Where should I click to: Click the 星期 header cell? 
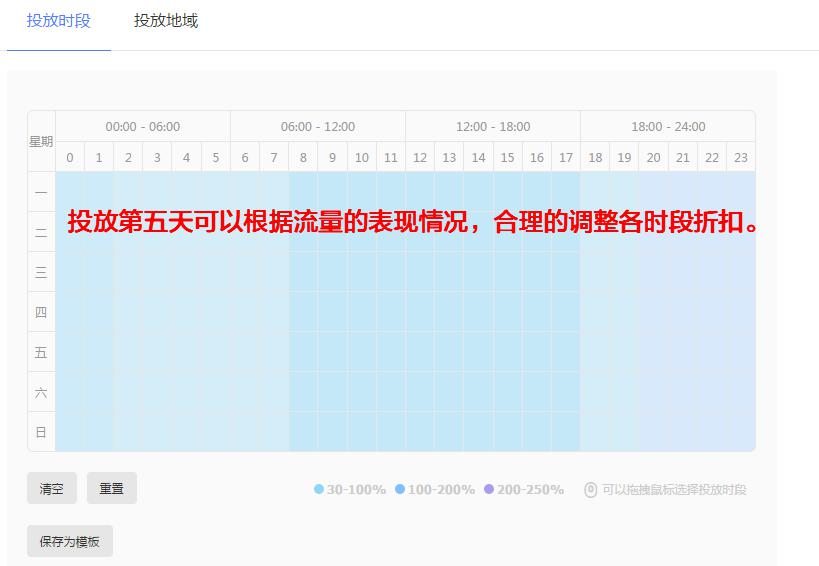41,141
